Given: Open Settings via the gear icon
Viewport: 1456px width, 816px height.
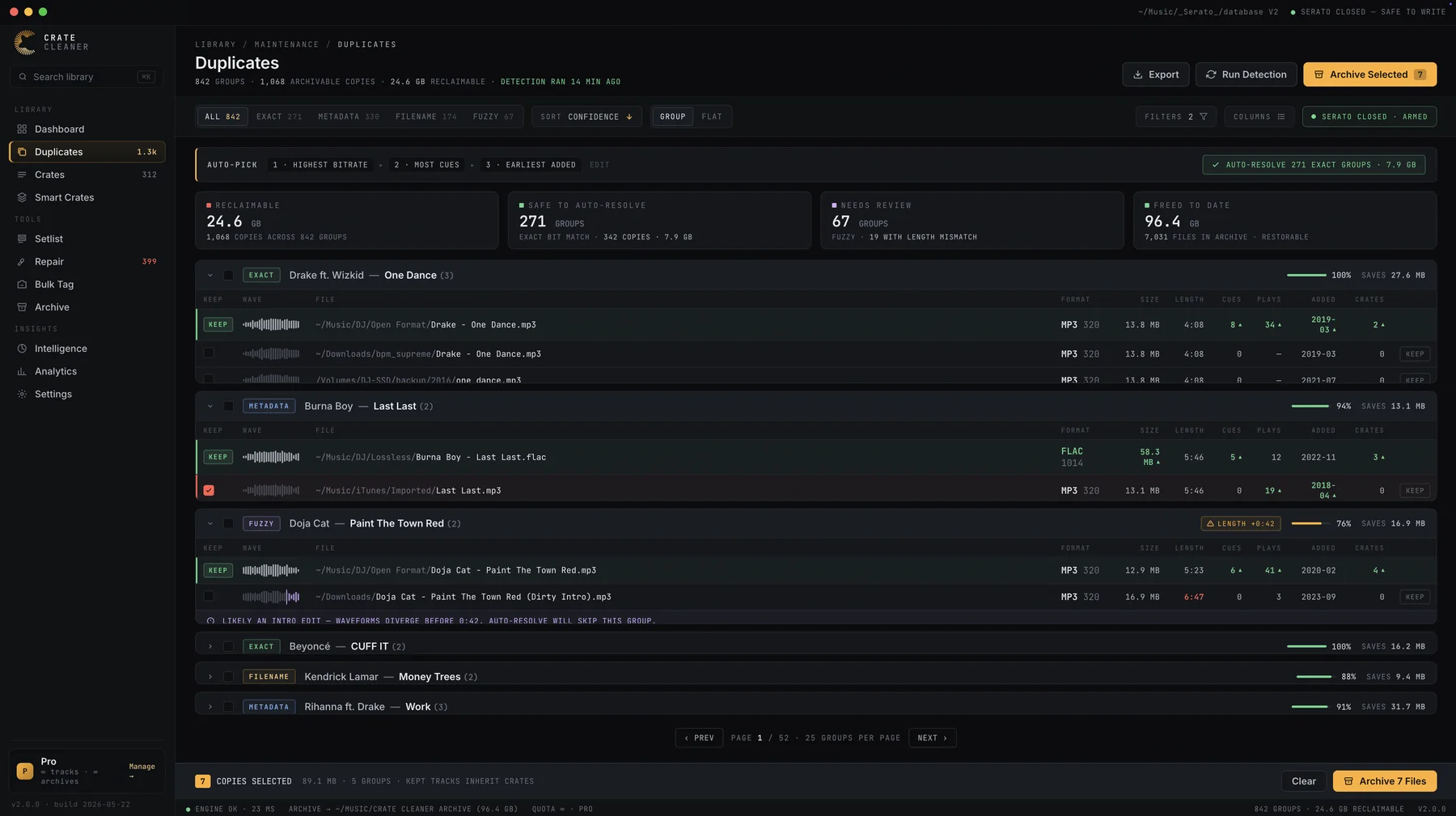Looking at the screenshot, I should [x=22, y=394].
